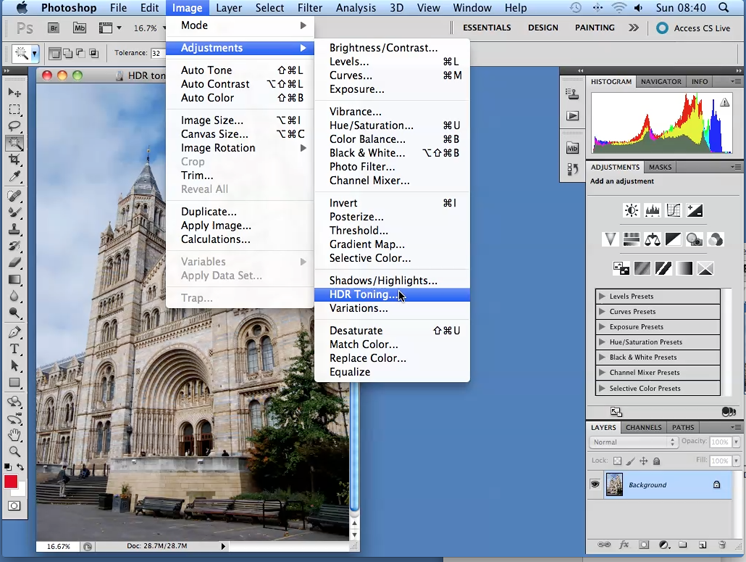Select the Eraser tool
The height and width of the screenshot is (562, 746).
point(14,262)
